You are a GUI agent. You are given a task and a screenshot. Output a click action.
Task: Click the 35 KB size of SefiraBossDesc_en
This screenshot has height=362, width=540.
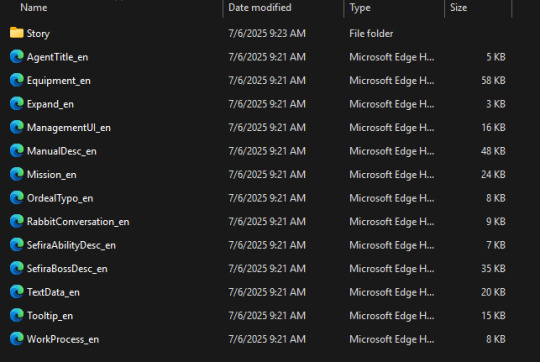click(493, 268)
